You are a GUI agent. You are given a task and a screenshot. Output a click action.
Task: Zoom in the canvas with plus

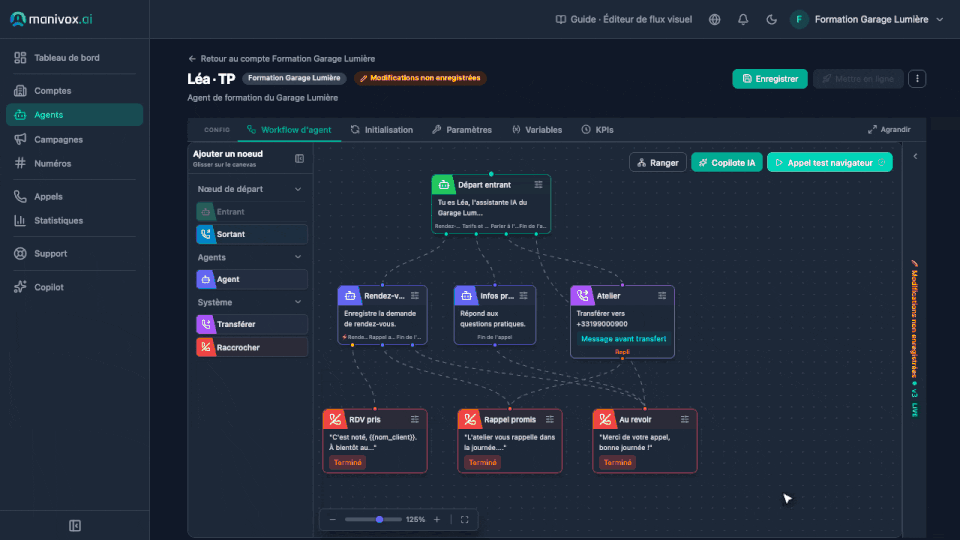(x=437, y=519)
